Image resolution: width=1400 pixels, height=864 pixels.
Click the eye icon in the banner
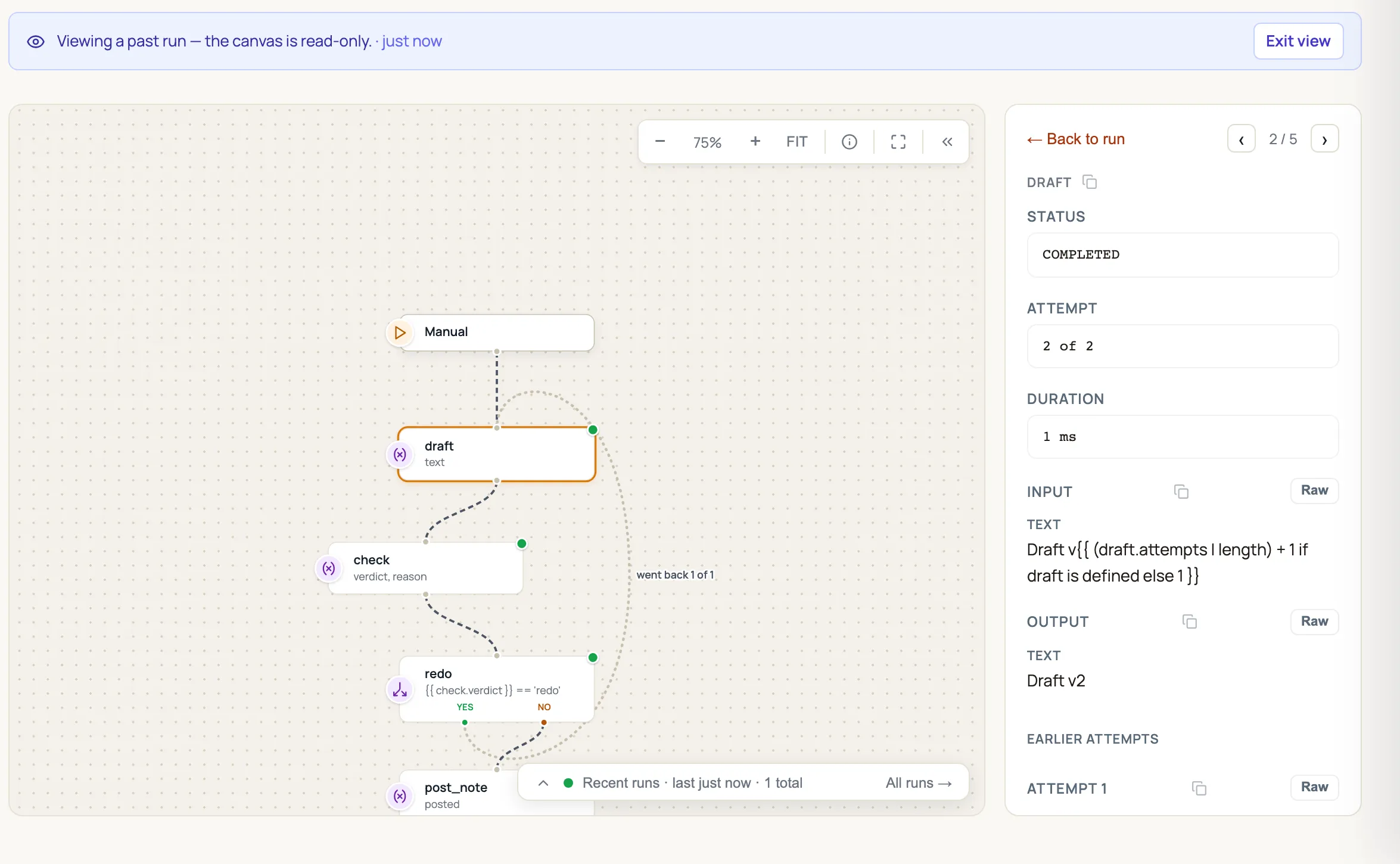click(36, 42)
